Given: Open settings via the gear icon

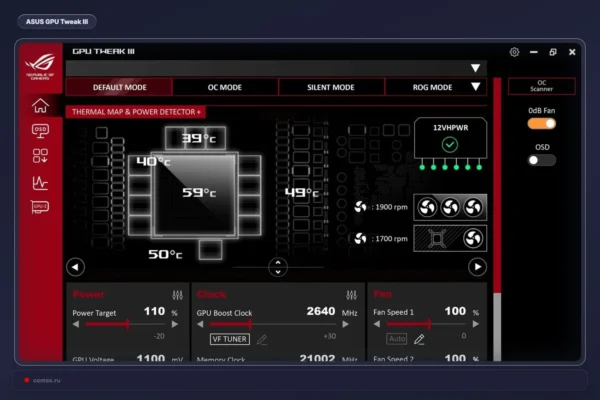Looking at the screenshot, I should 514,52.
